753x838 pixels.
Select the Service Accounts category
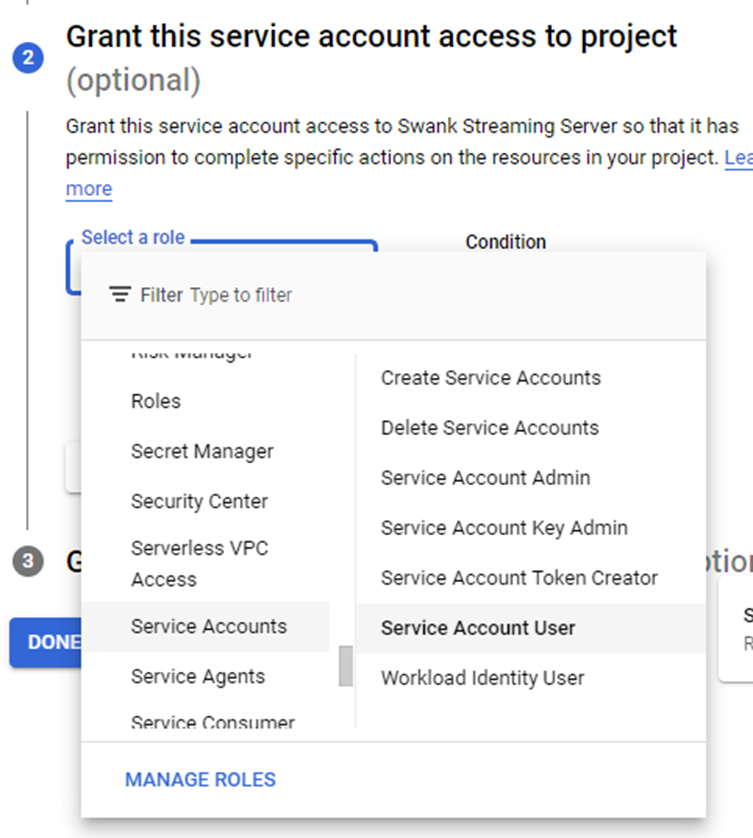pos(208,626)
